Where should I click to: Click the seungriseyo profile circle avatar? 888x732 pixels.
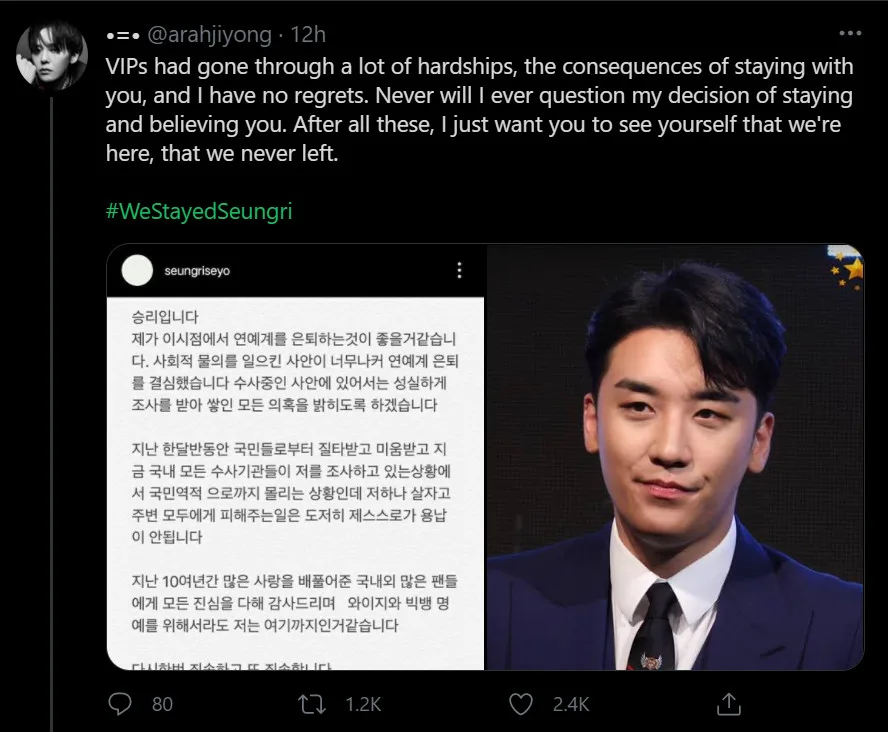[x=137, y=271]
